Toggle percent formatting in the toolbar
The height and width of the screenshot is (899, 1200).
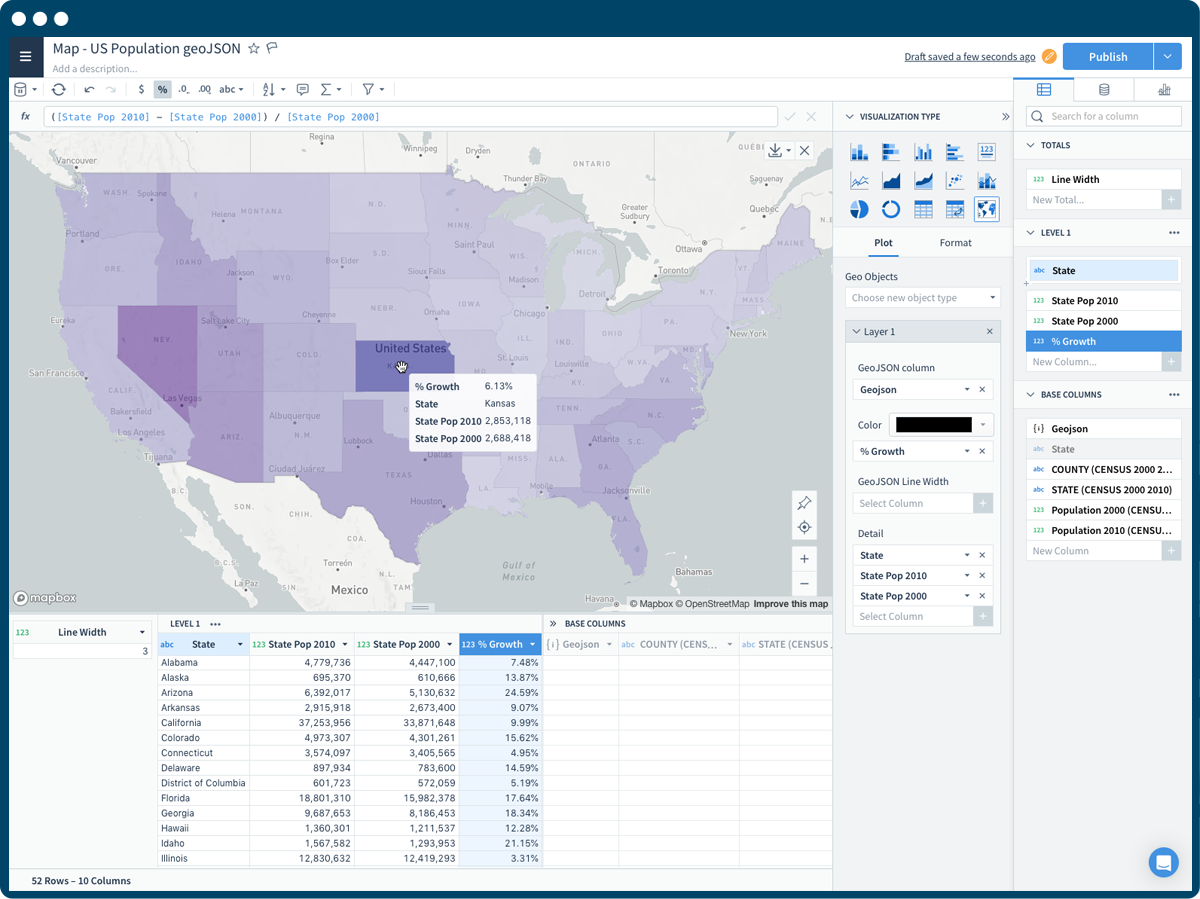(162, 89)
